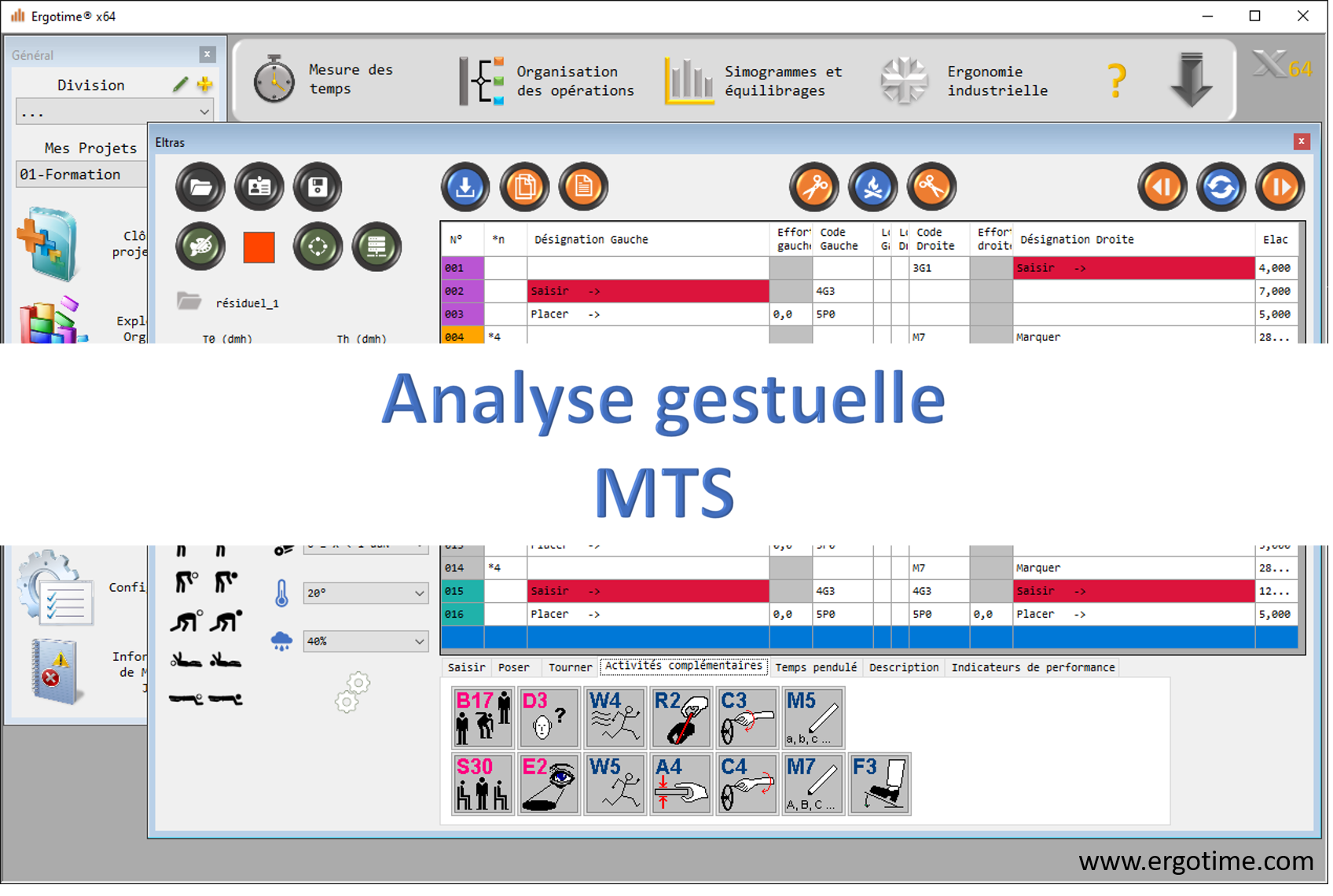Open the Division dropdown
This screenshot has width=1333, height=896.
click(115, 112)
